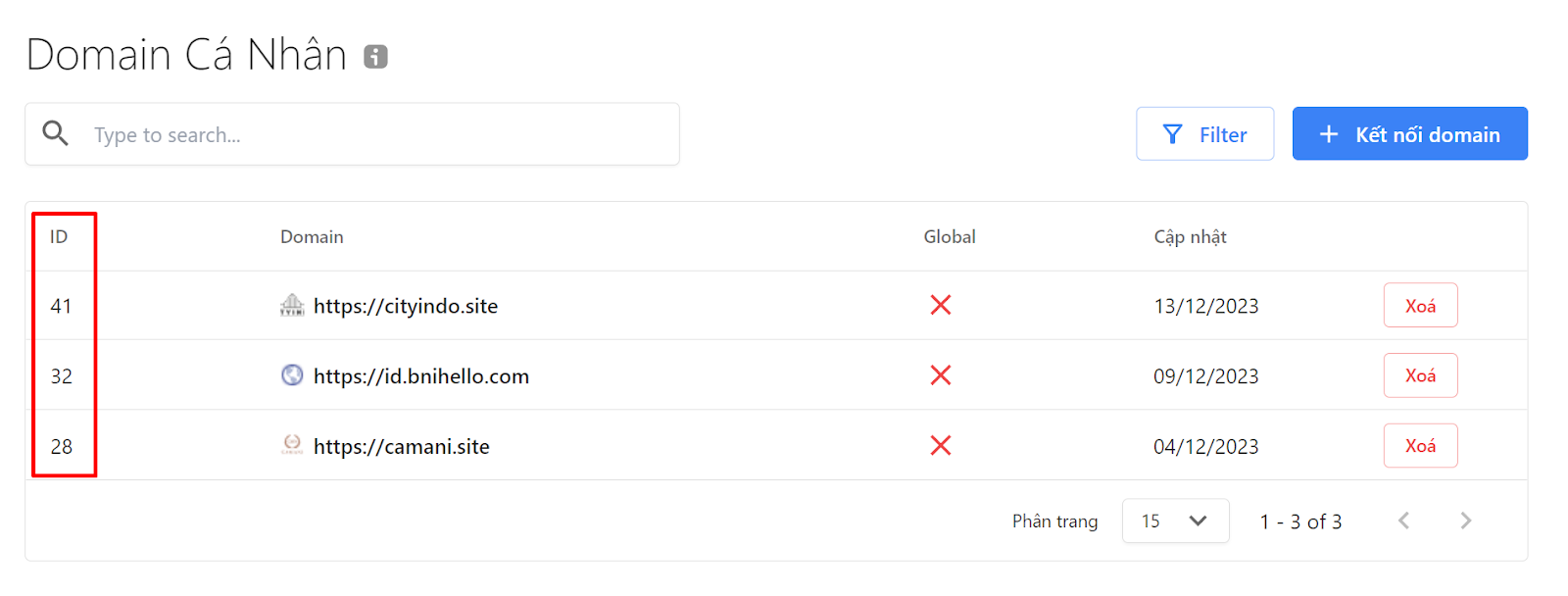Go to next page arrow

click(1465, 521)
